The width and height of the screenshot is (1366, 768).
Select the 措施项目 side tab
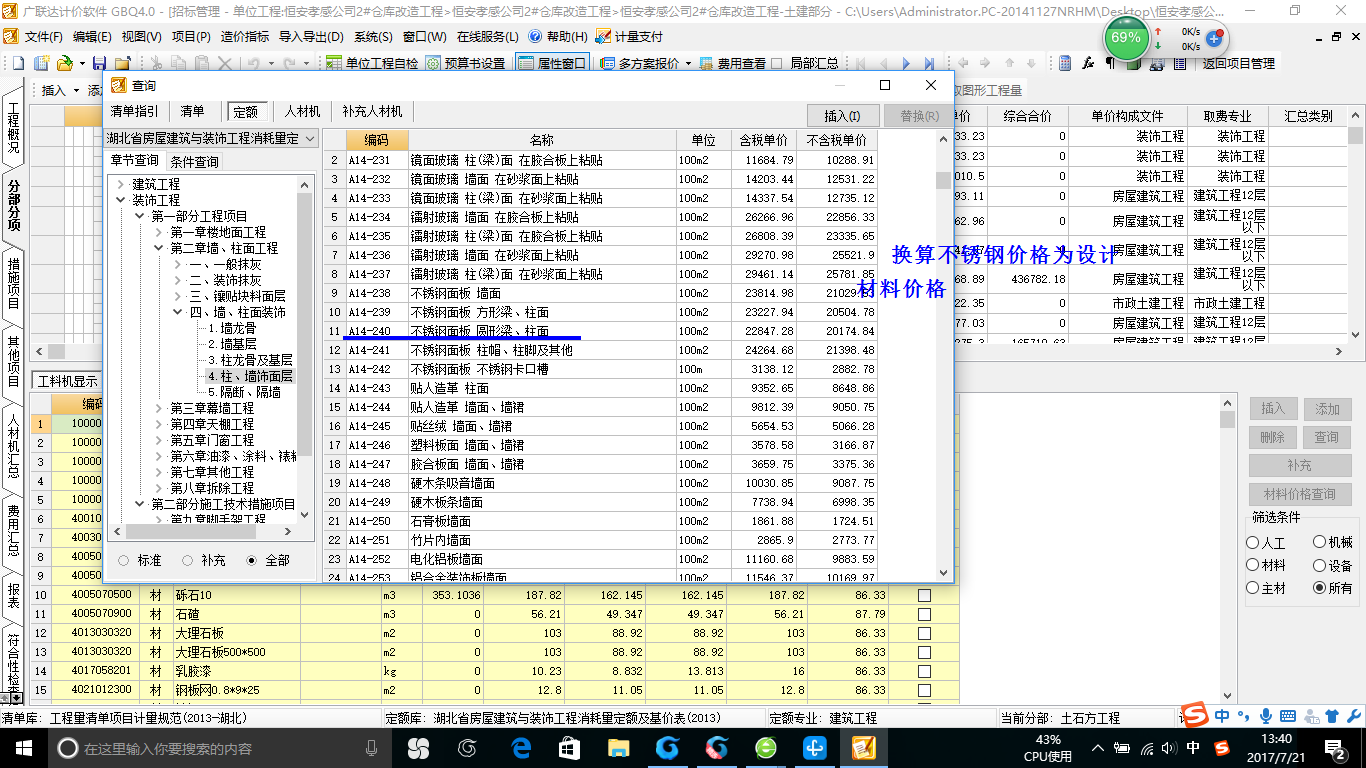pyautogui.click(x=13, y=284)
